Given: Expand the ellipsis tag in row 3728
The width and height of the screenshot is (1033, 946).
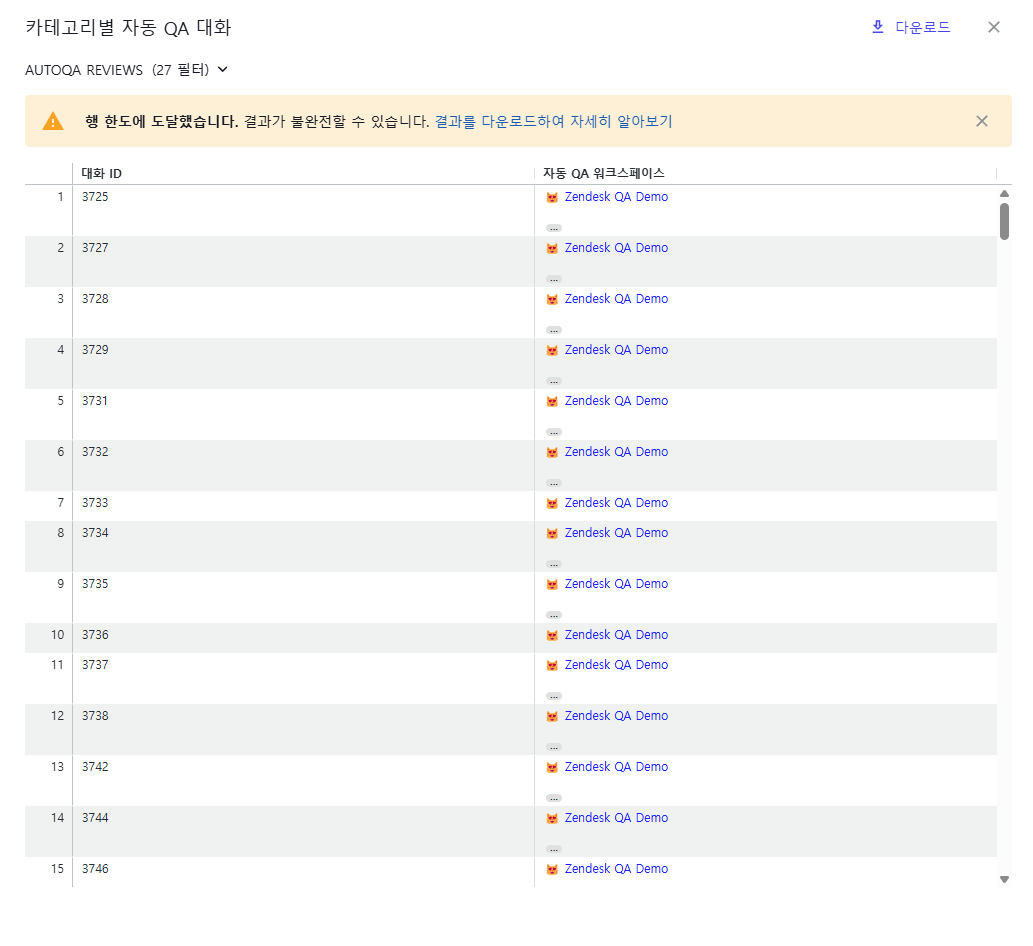Looking at the screenshot, I should 553,330.
